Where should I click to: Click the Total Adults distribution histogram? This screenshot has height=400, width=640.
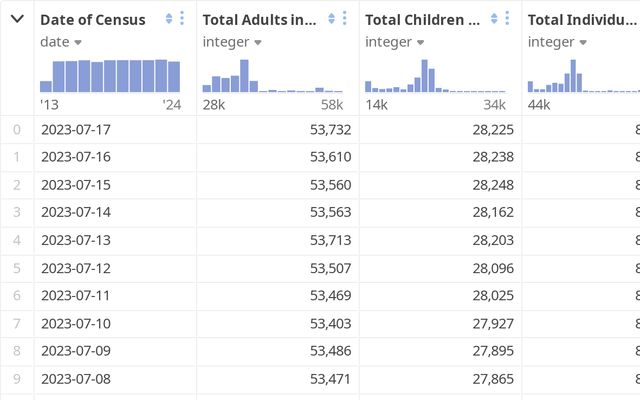[x=272, y=76]
